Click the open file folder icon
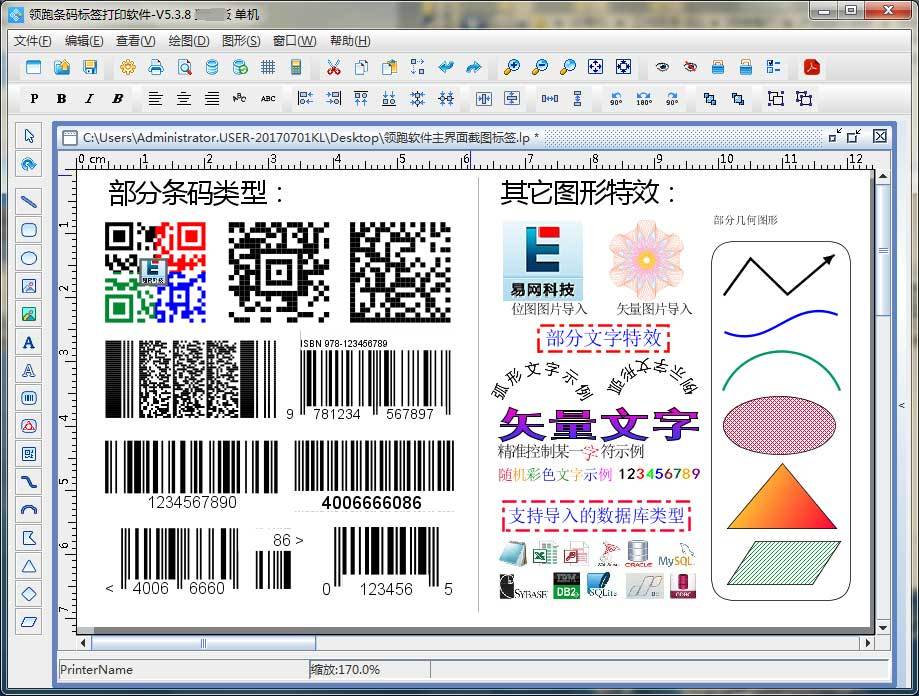 [62, 67]
